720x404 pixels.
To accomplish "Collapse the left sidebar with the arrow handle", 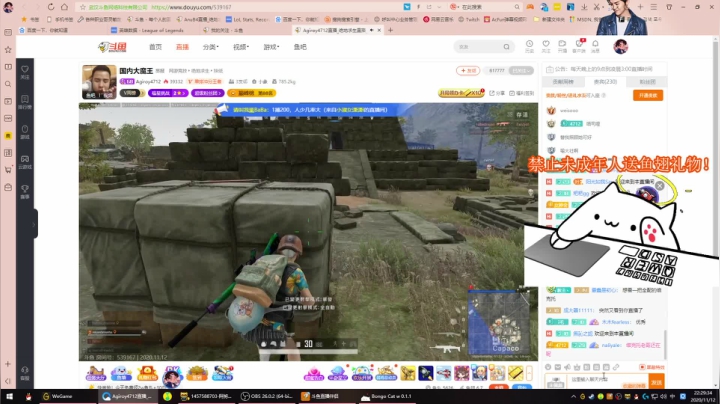I will tap(34, 224).
